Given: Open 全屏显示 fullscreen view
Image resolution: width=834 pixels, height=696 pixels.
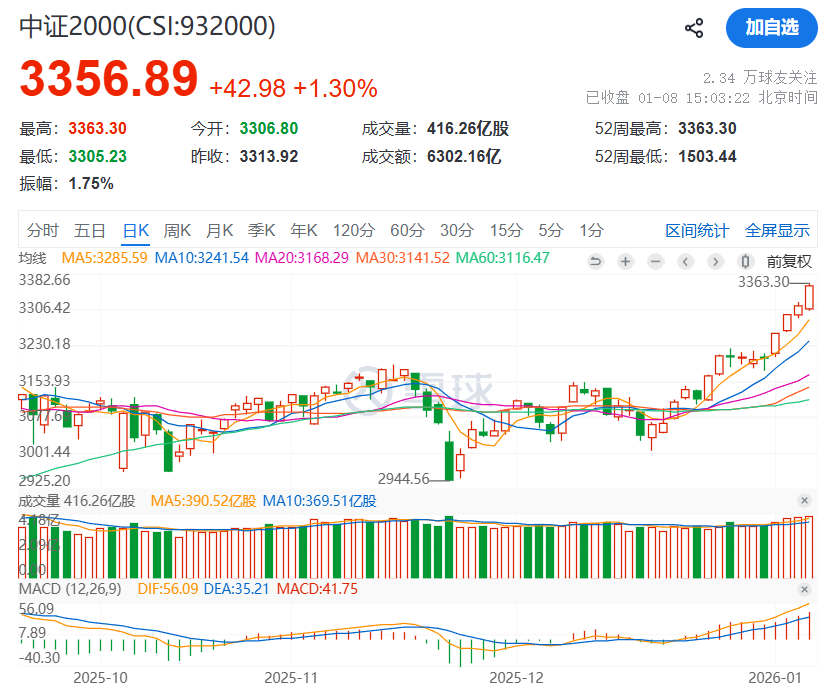Looking at the screenshot, I should (x=777, y=231).
